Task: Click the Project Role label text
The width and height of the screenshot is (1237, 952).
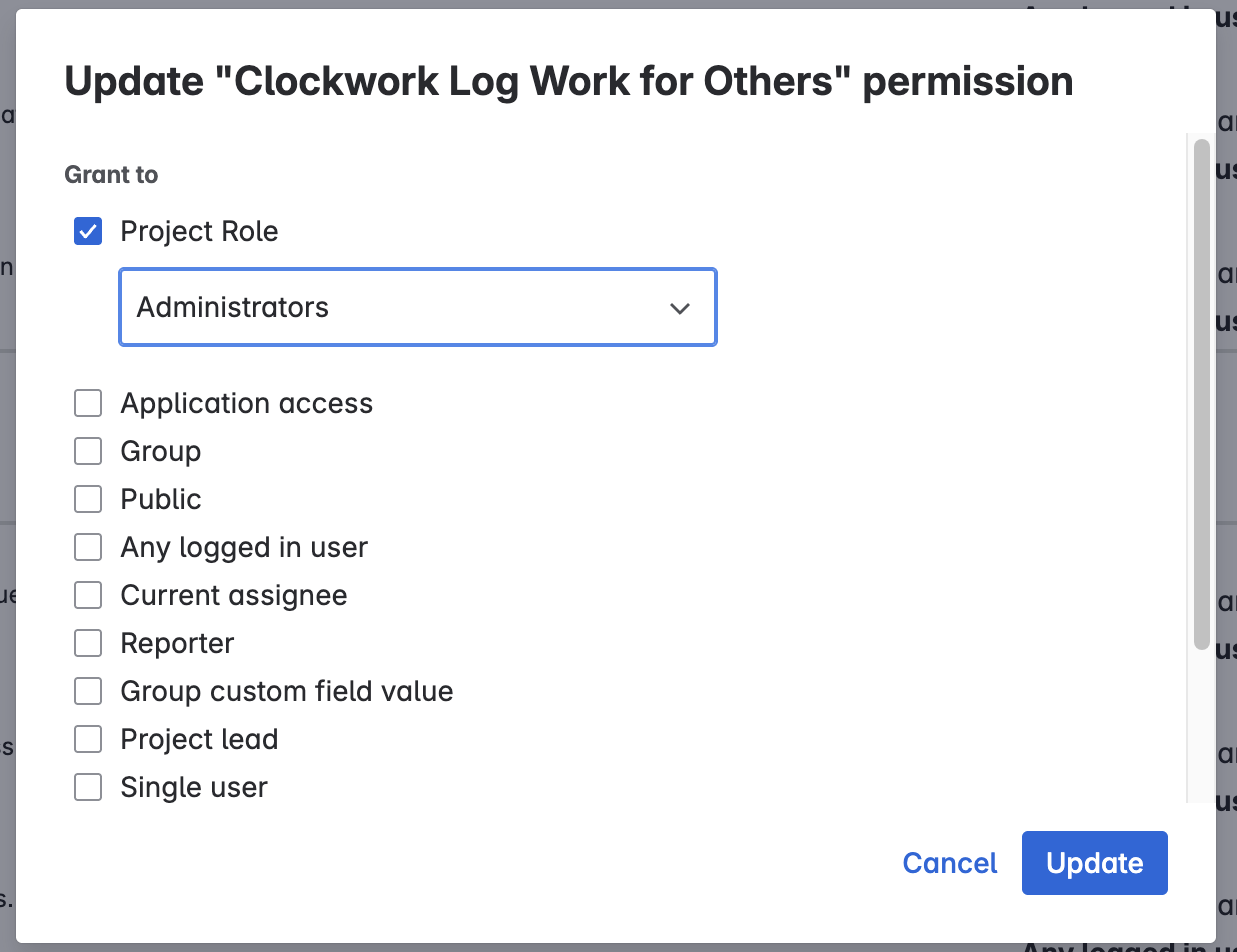Action: coord(199,232)
